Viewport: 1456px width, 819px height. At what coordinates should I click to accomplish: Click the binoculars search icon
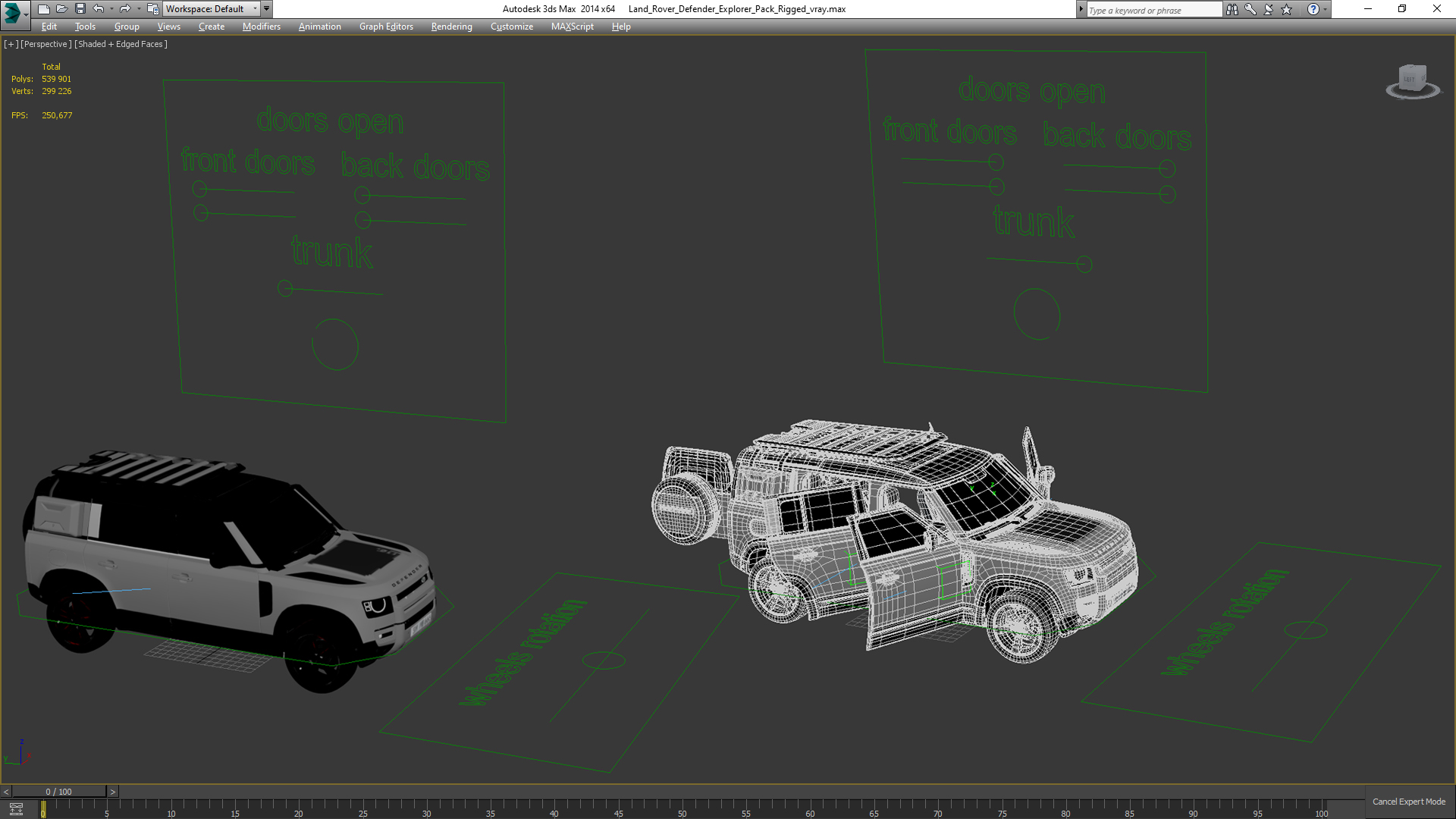1232,9
